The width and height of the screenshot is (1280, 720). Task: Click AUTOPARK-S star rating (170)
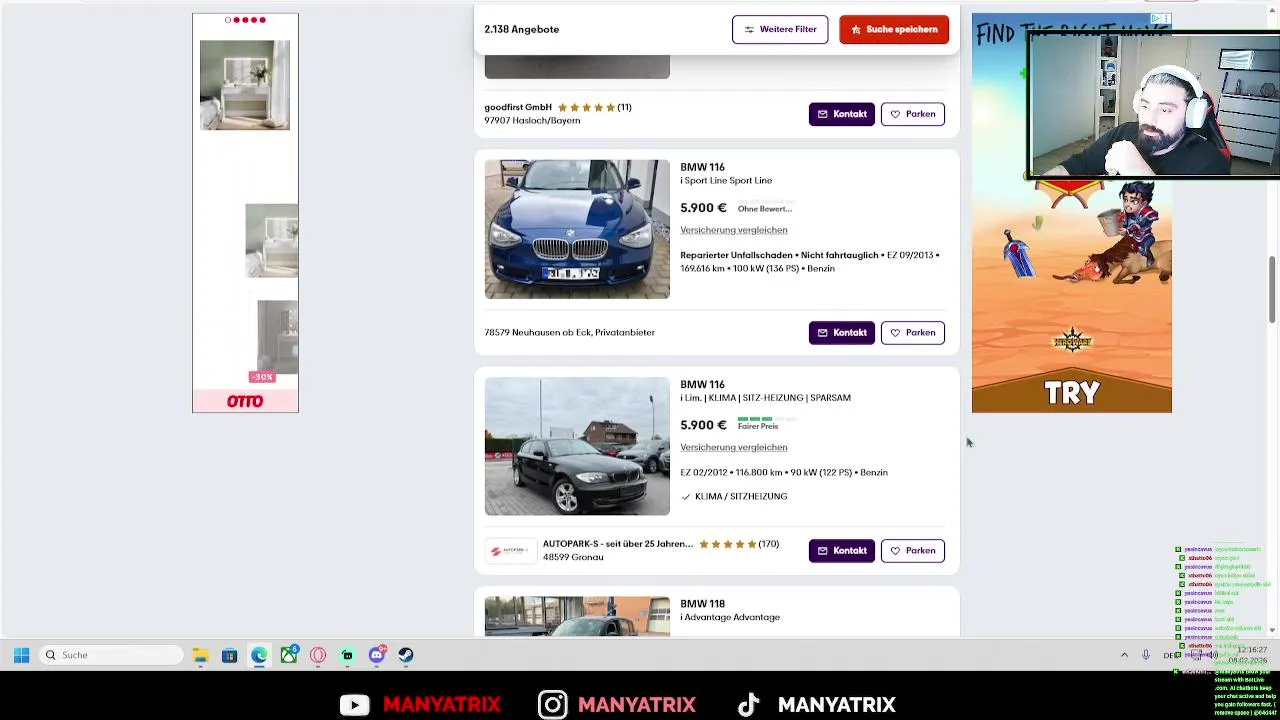739,544
